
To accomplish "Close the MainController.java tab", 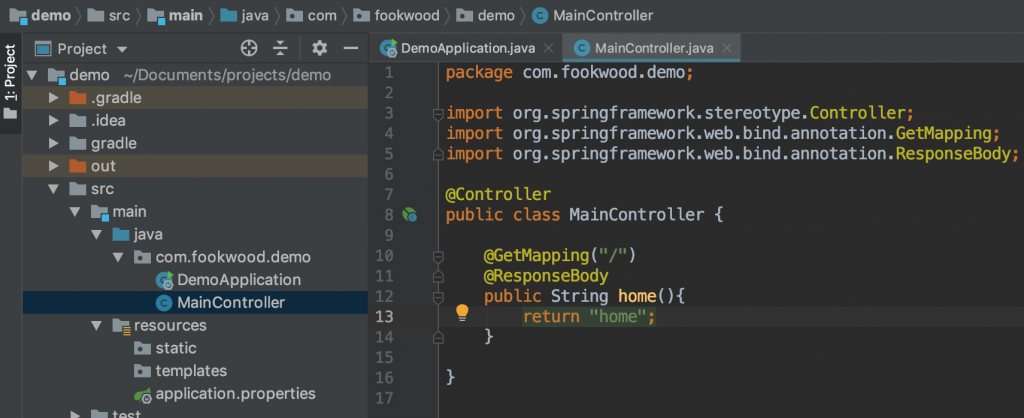I will [727, 48].
